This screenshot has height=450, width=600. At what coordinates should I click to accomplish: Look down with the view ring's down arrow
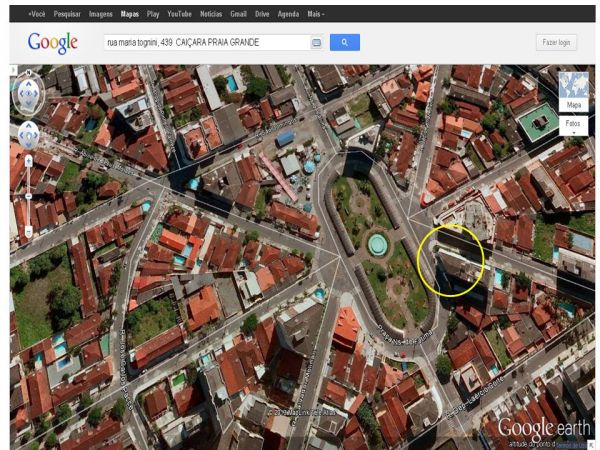[x=29, y=103]
